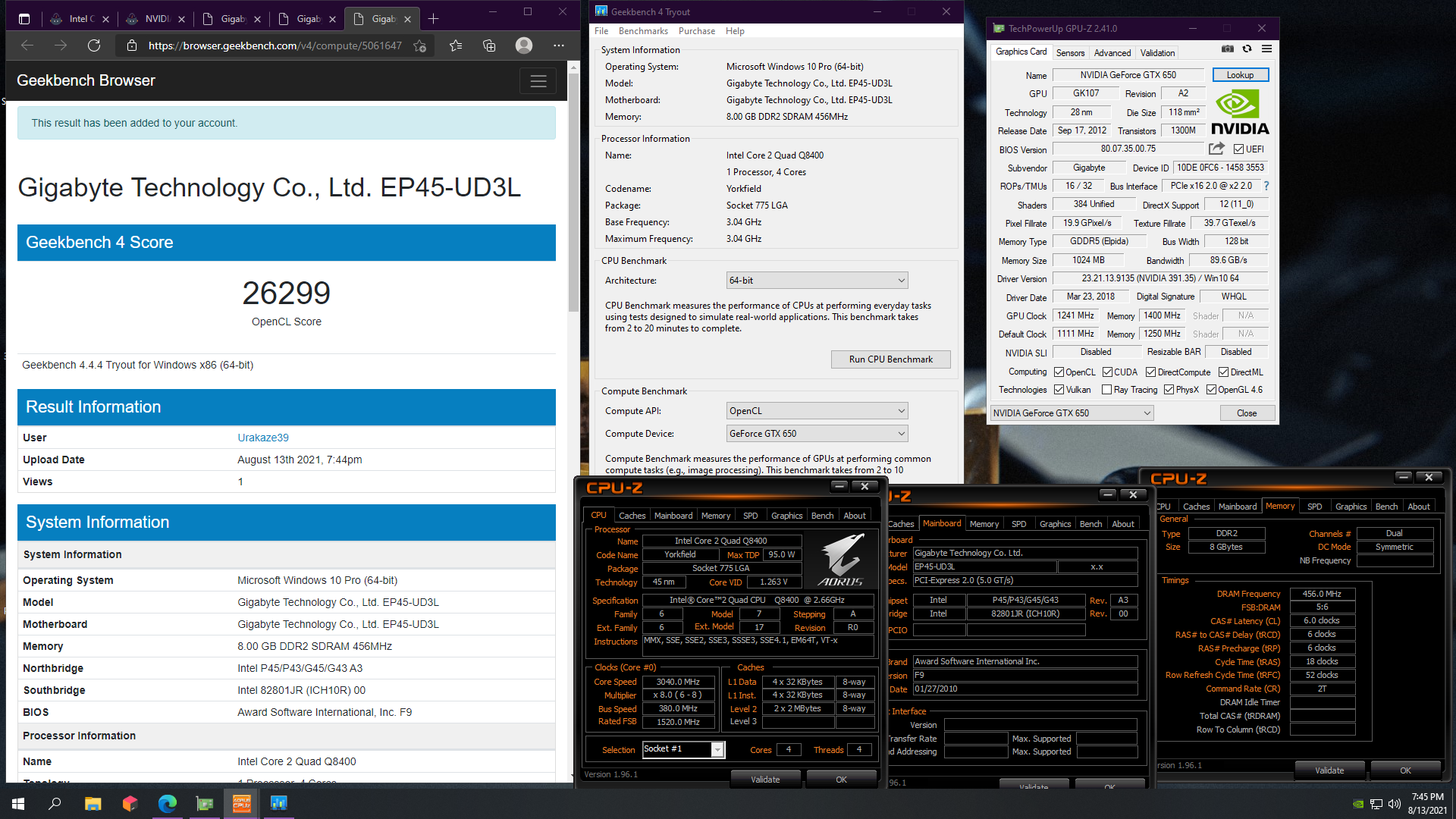Take a GPU-Z screenshot with camera icon
Image resolution: width=1456 pixels, height=819 pixels.
[x=1227, y=49]
